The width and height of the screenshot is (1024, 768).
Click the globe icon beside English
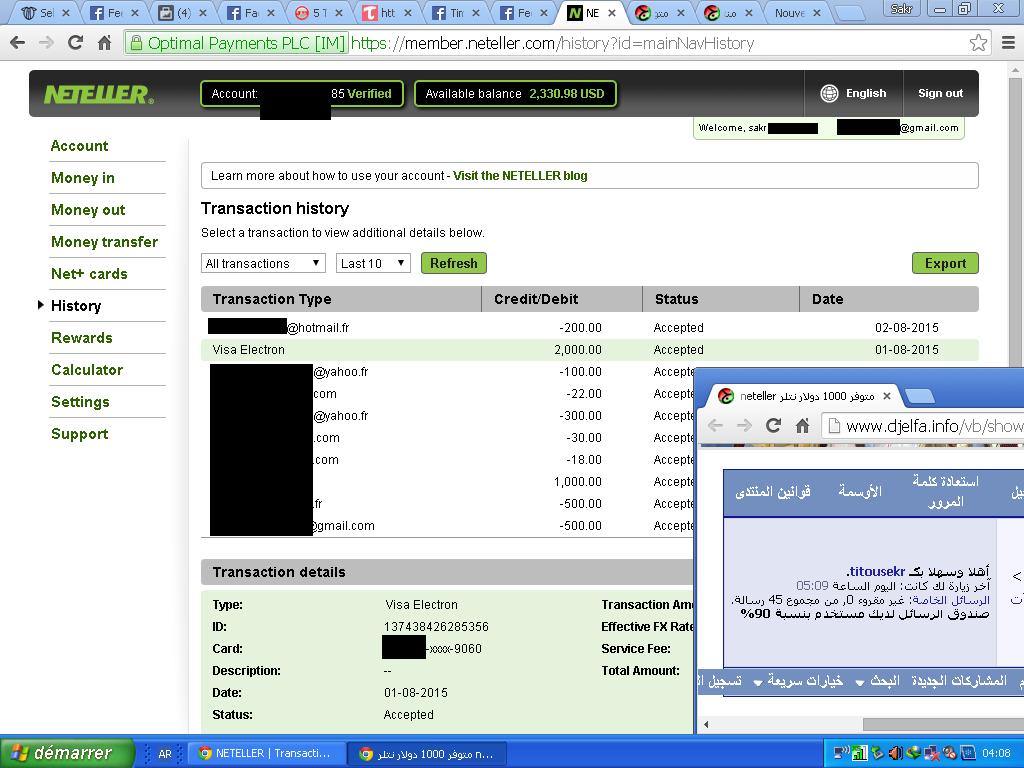pyautogui.click(x=829, y=93)
